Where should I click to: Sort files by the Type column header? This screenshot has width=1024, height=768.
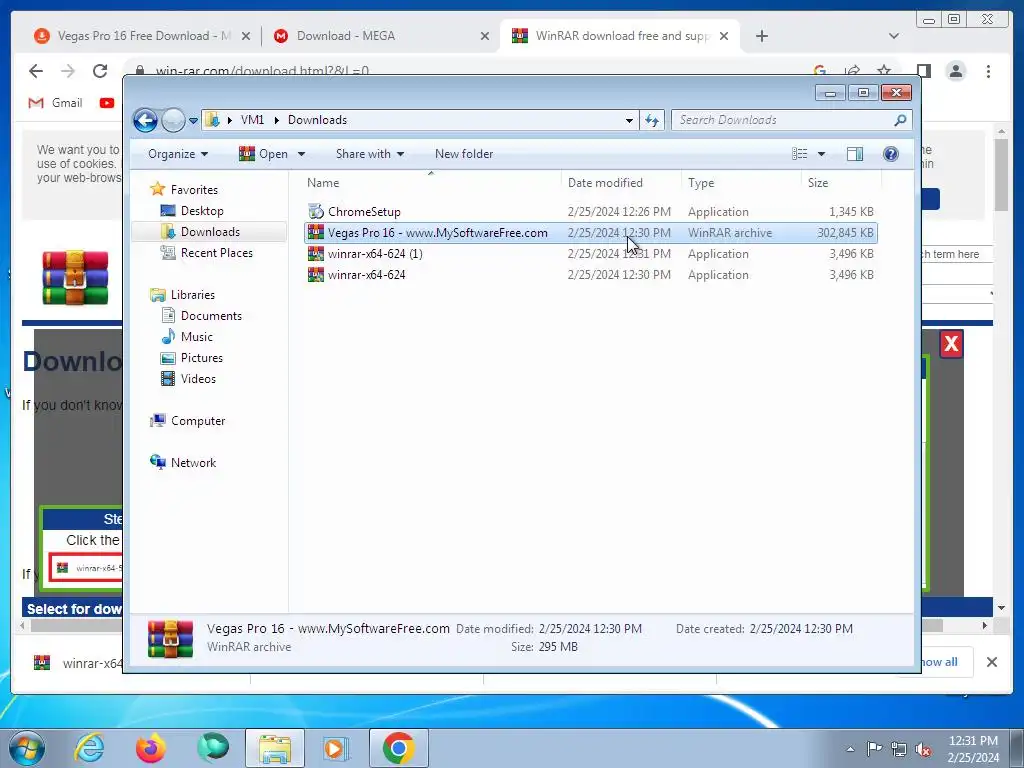coord(741,183)
